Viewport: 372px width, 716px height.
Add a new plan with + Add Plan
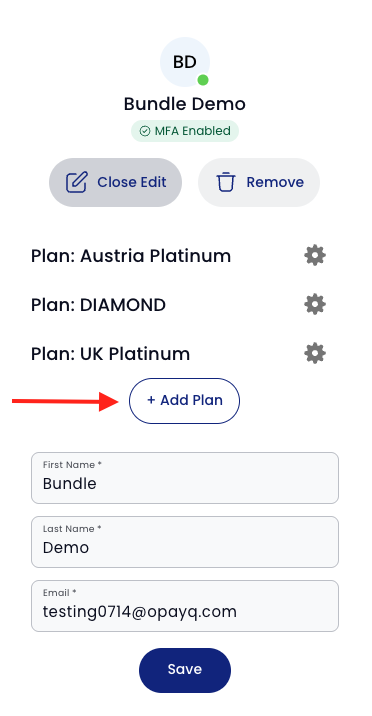pos(184,401)
